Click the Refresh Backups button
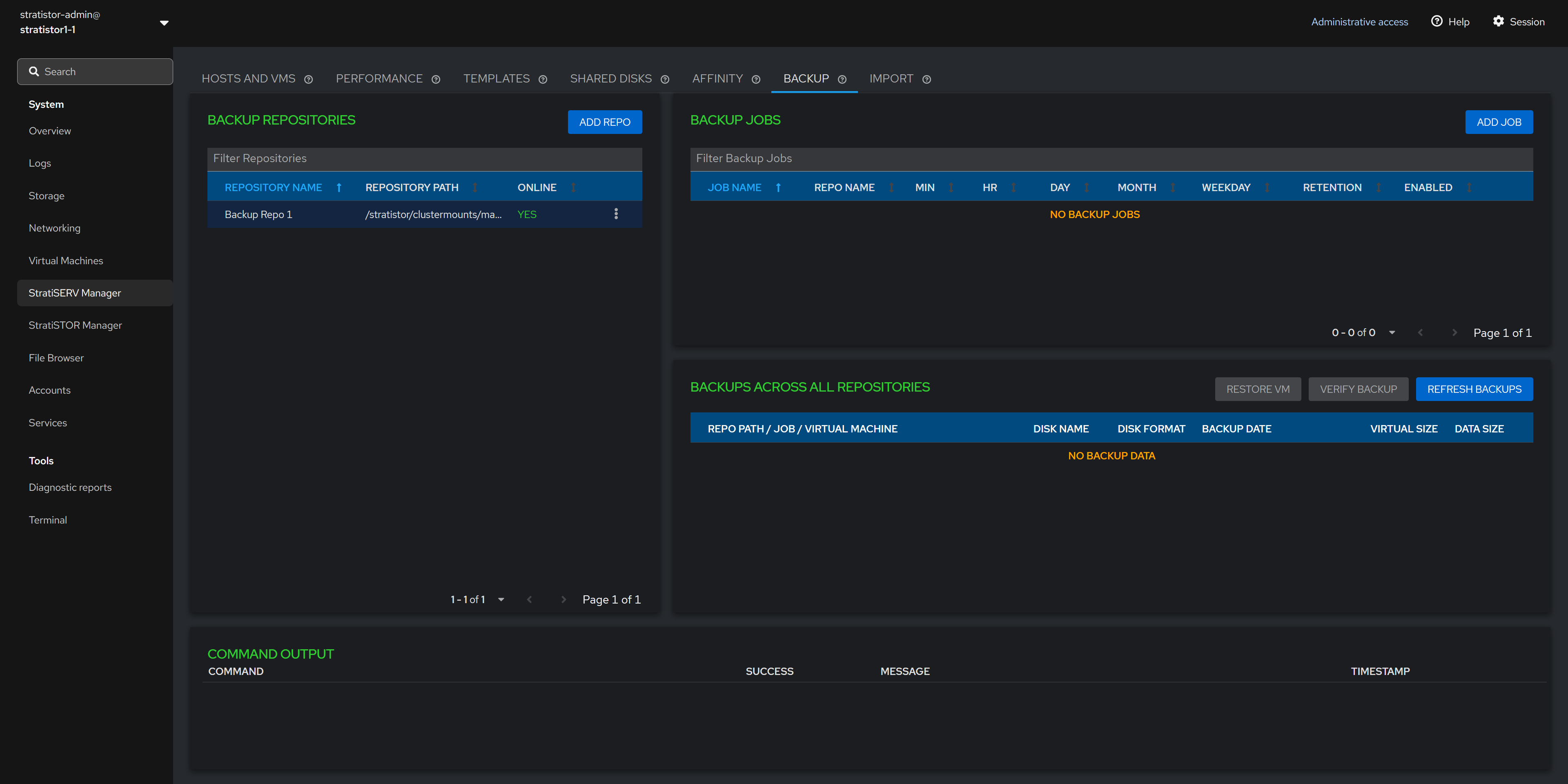Image resolution: width=1568 pixels, height=784 pixels. coord(1474,389)
